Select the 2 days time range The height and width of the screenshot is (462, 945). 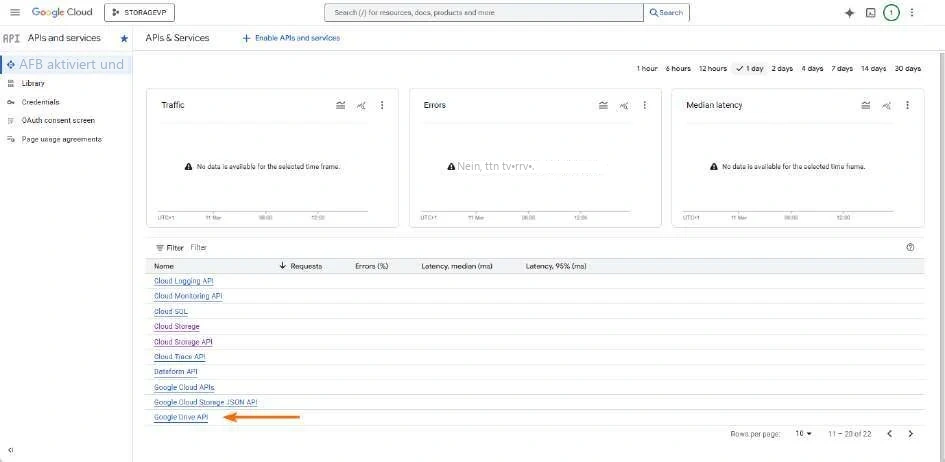[x=782, y=69]
